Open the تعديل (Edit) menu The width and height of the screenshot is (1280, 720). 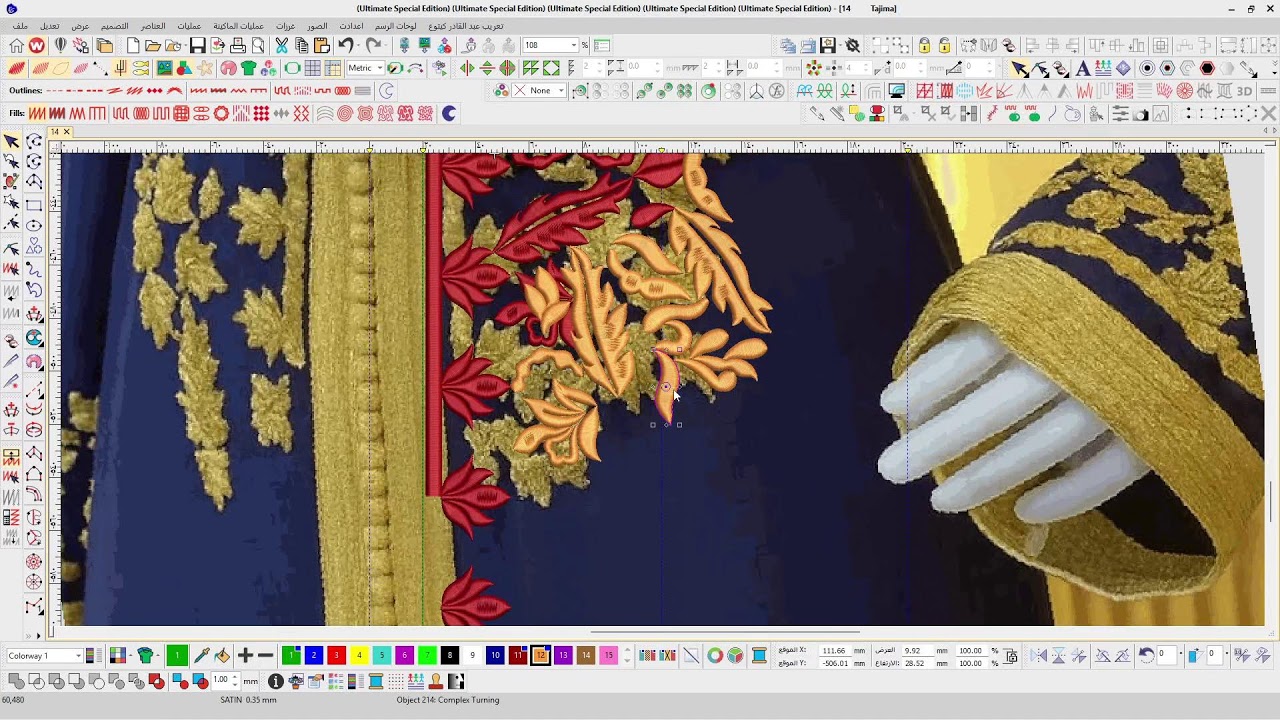49,26
